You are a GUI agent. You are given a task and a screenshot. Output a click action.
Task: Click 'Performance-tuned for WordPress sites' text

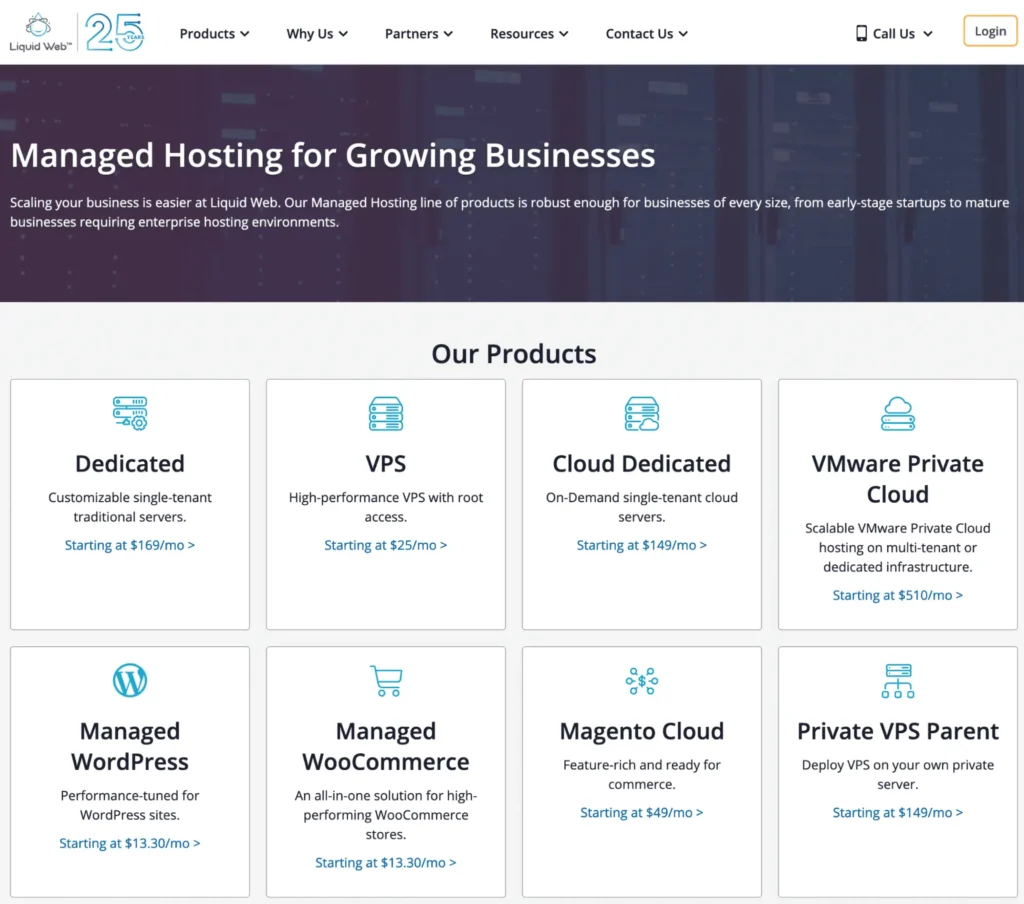point(130,805)
